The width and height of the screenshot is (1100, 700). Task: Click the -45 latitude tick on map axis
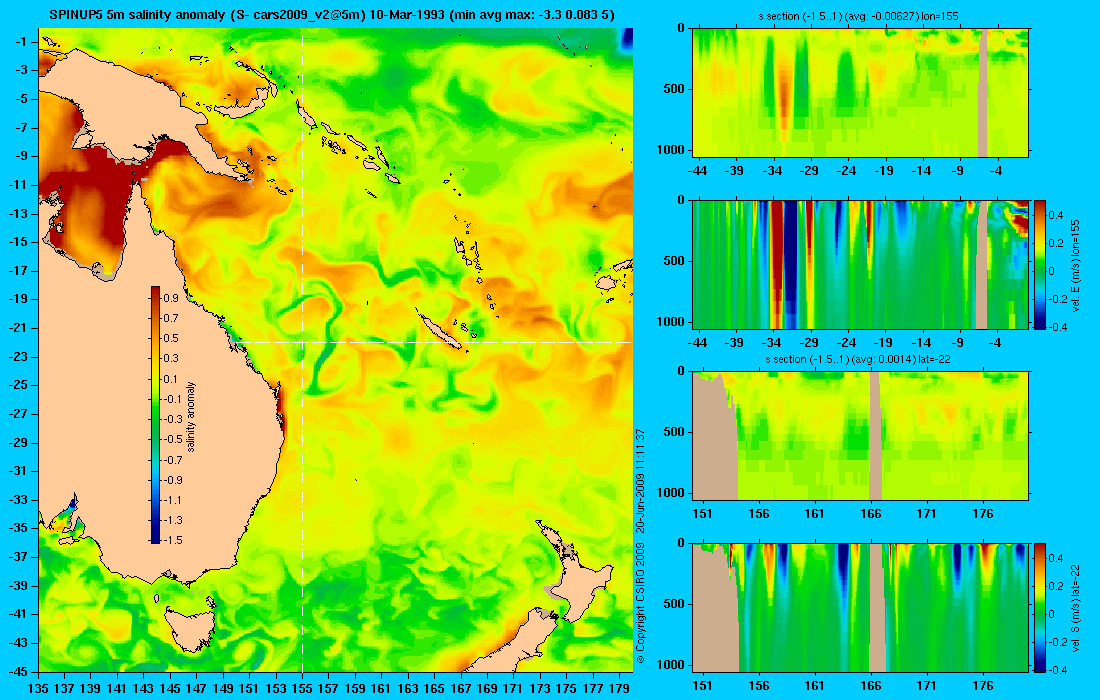(x=17, y=671)
